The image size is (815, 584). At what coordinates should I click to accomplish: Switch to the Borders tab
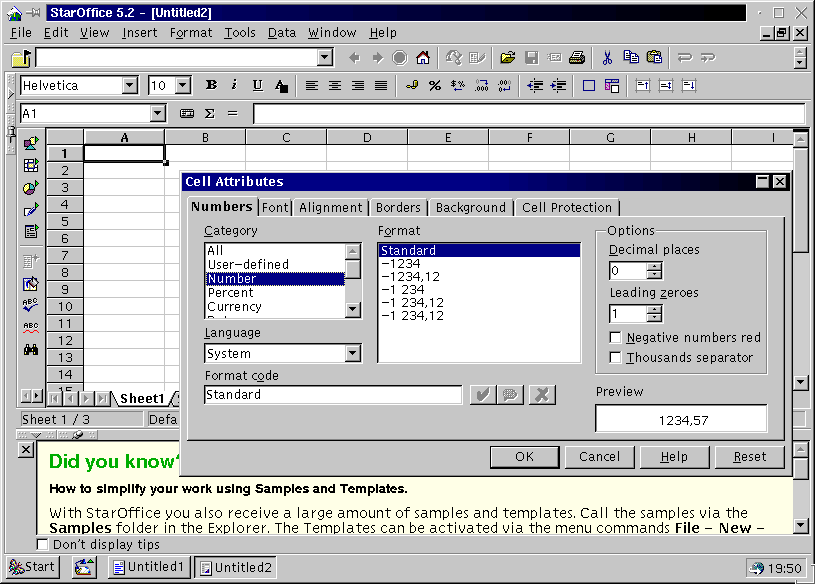[398, 207]
